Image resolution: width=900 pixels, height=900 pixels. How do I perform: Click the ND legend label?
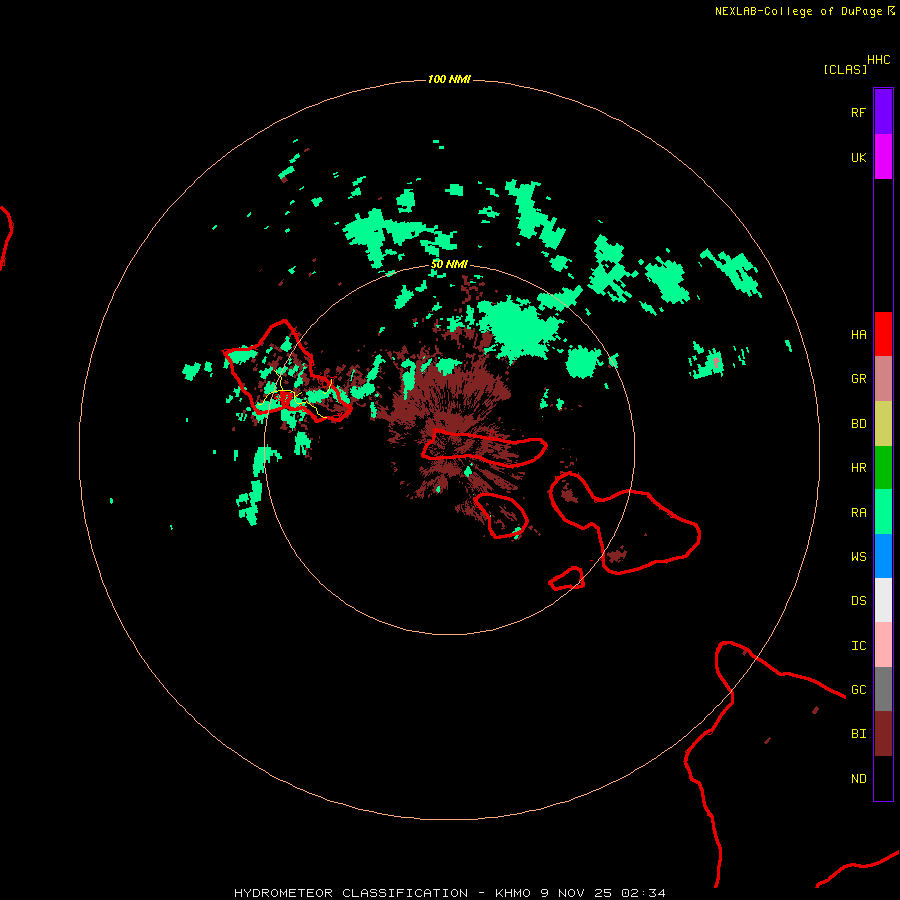[x=858, y=778]
